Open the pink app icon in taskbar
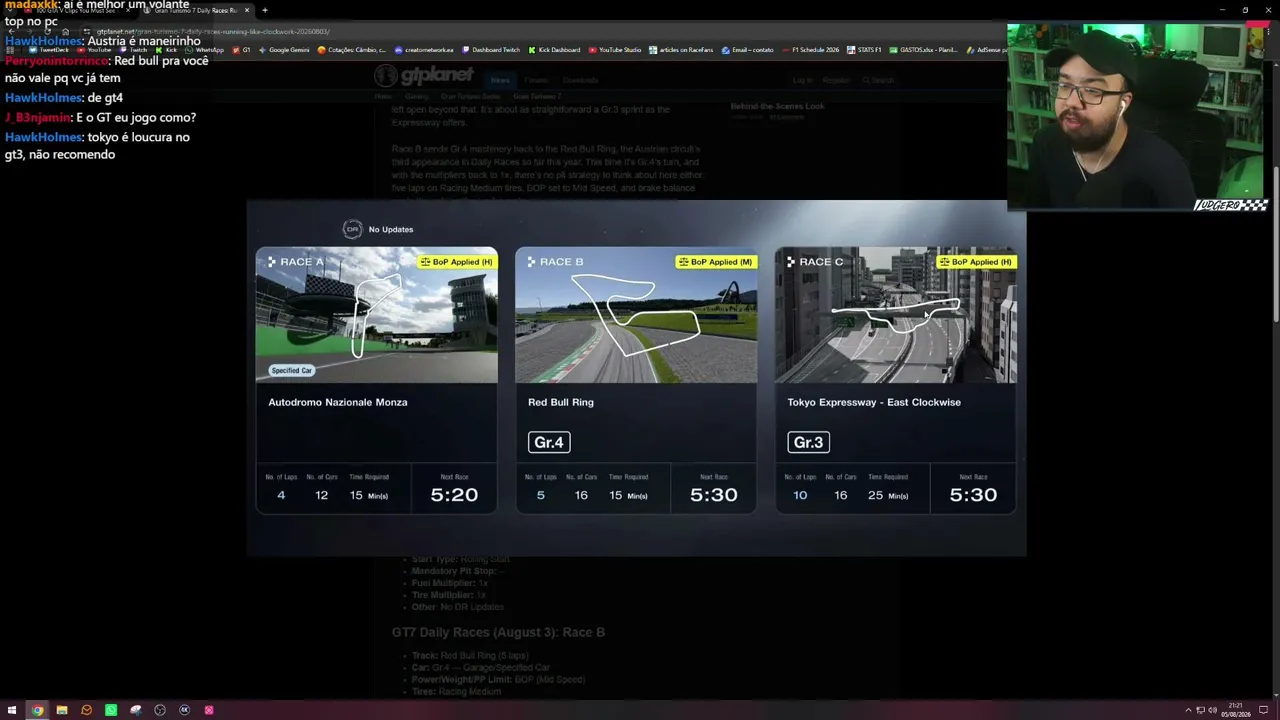 tap(209, 710)
